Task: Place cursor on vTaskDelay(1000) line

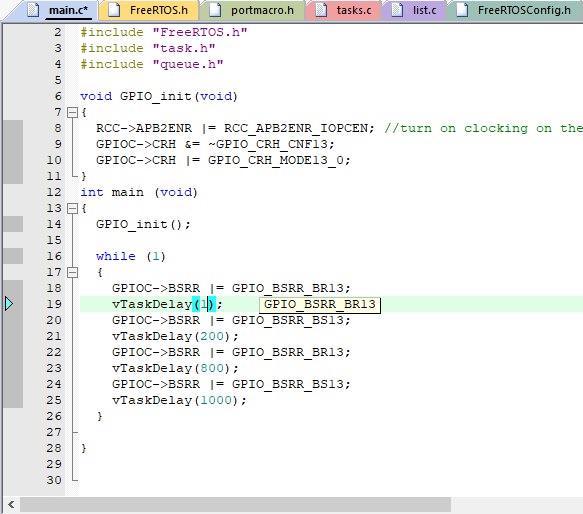Action: 179,400
